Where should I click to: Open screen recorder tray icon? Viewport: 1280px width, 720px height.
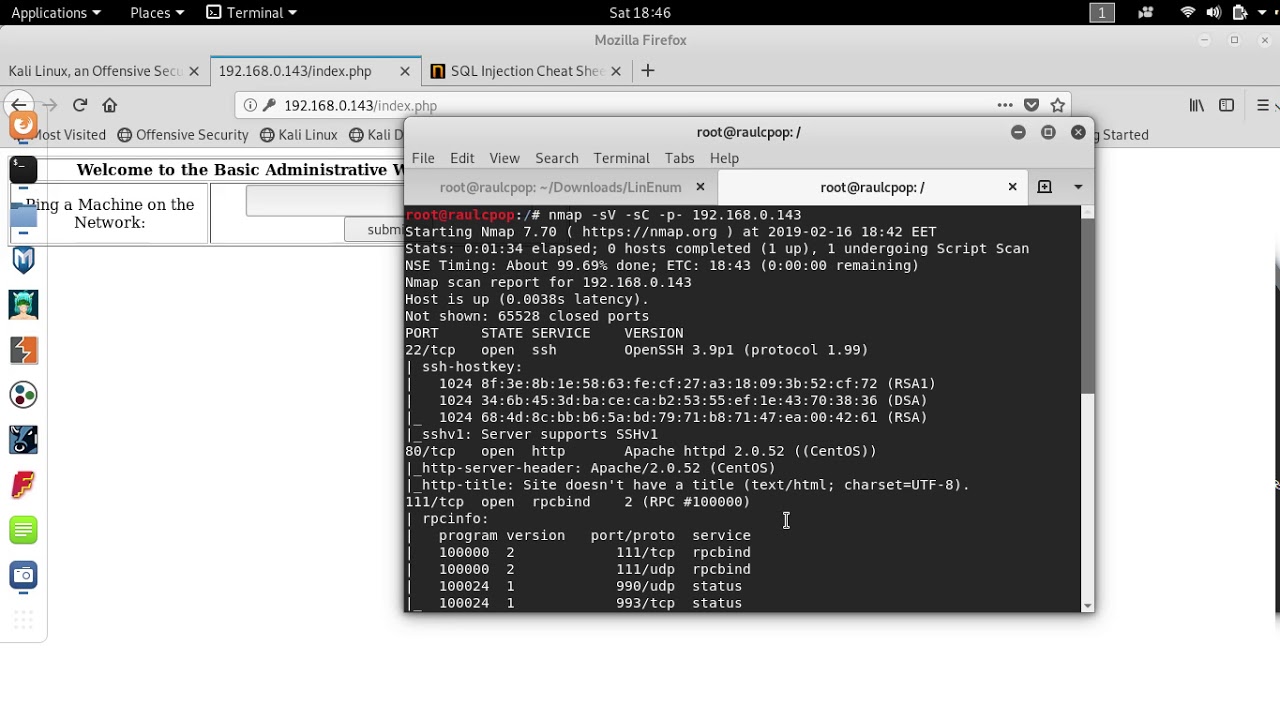(1145, 13)
